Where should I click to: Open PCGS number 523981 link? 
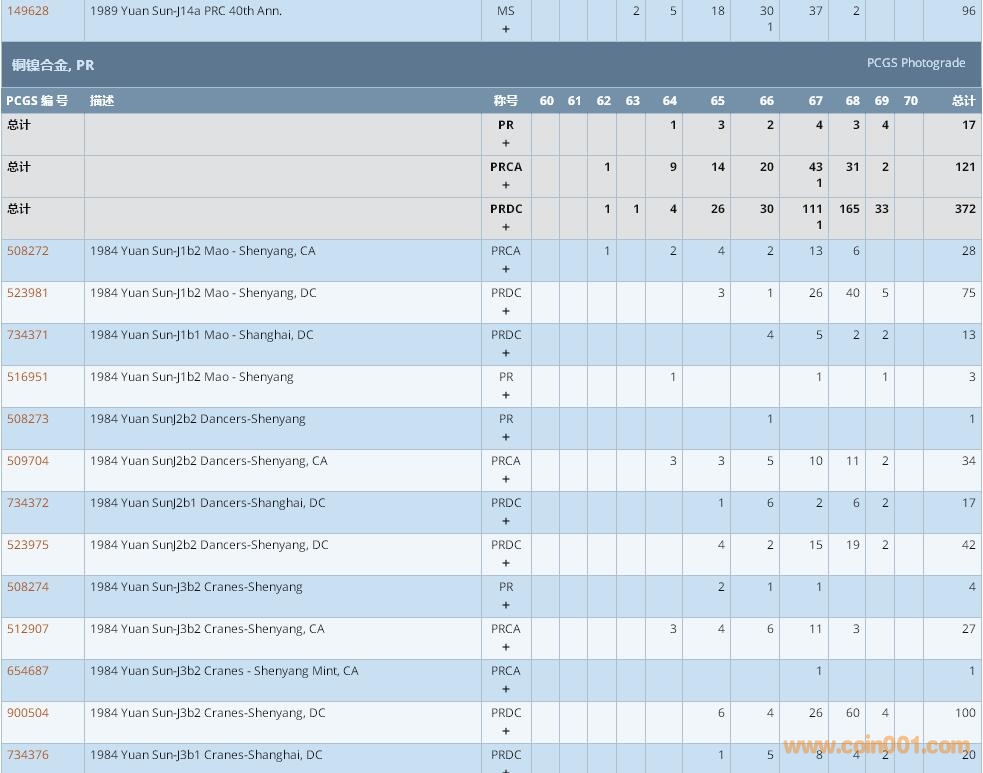tap(27, 293)
